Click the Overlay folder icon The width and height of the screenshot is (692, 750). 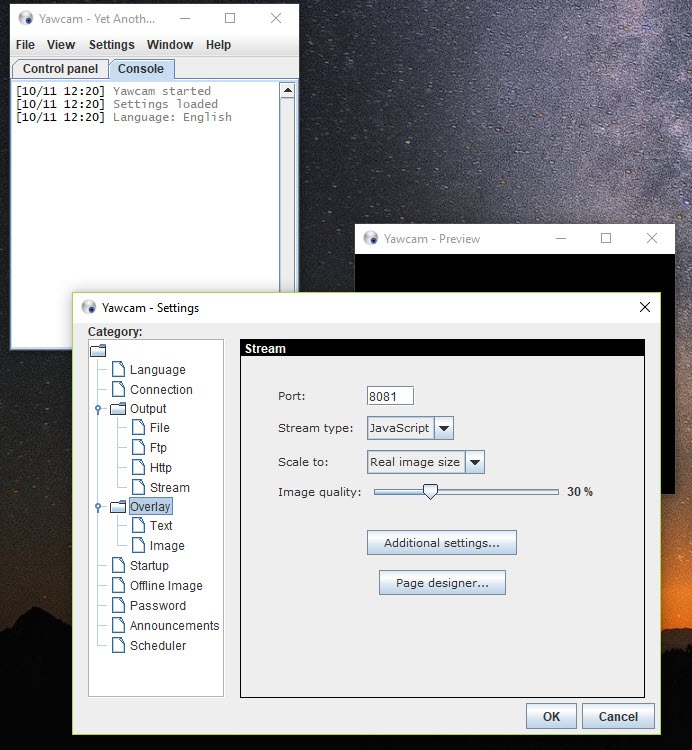(118, 507)
